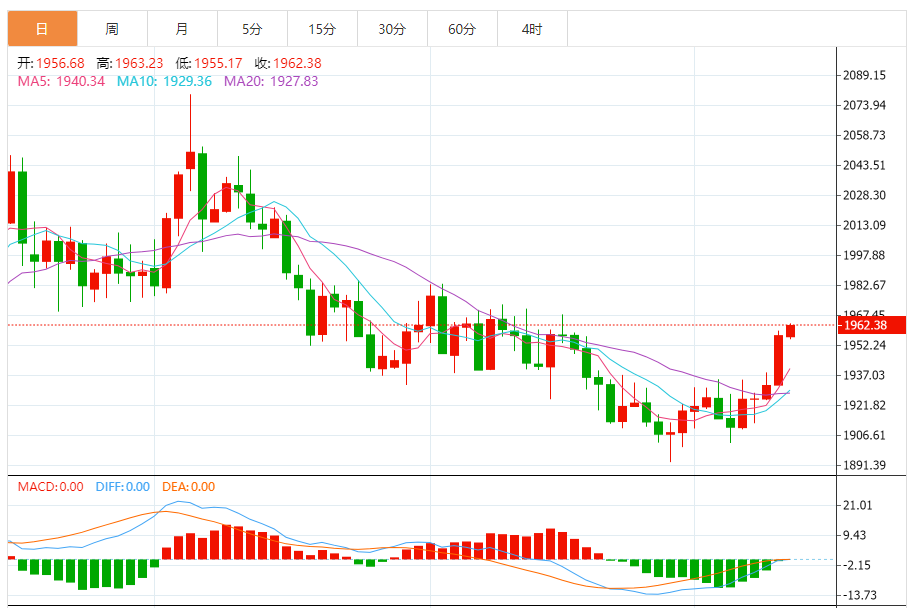Click the high price 1963.23 value

(x=139, y=63)
